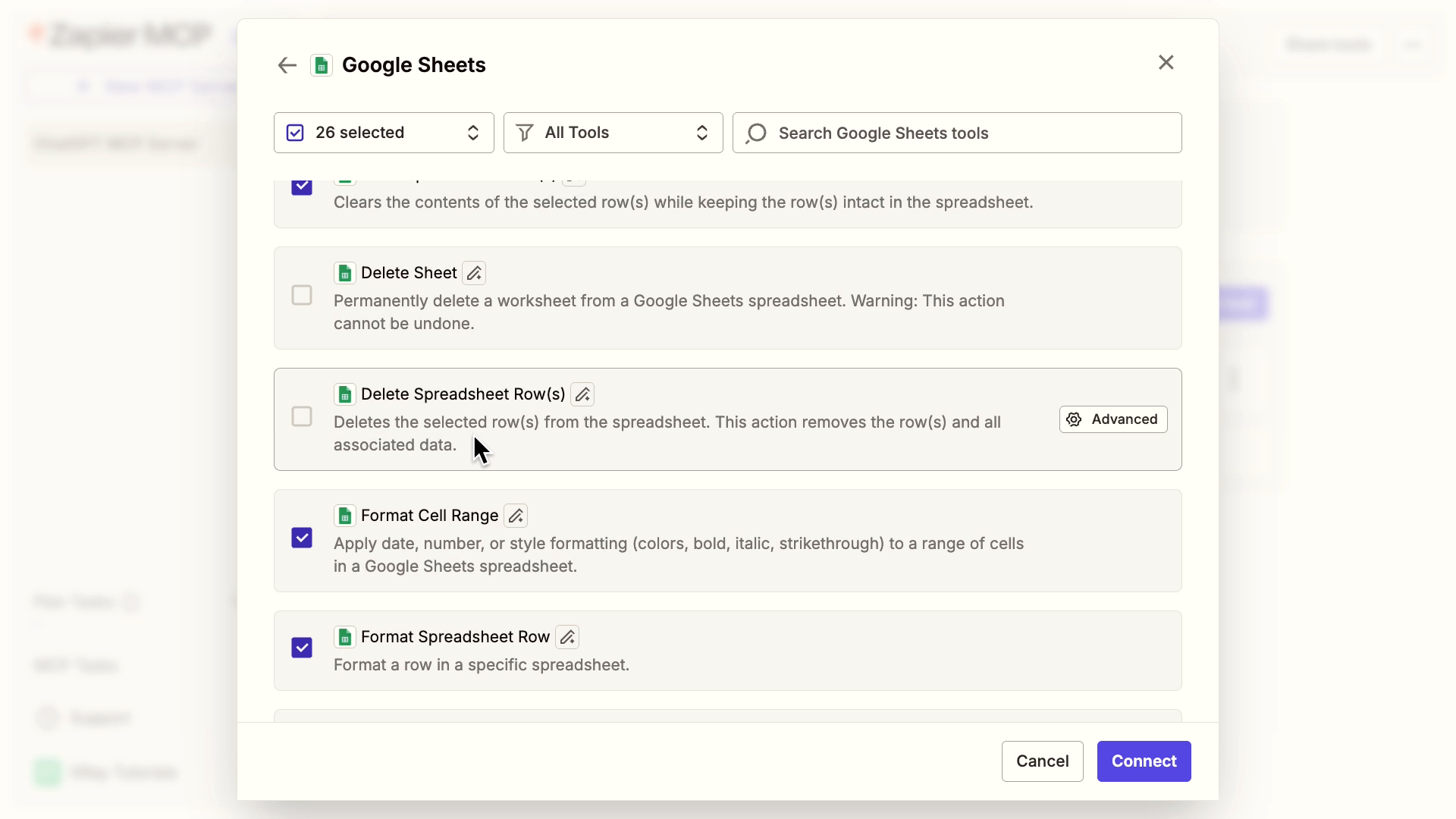Click the edit pencil next to Delete Sheet
Screen dimensions: 1456x819
[x=474, y=273]
